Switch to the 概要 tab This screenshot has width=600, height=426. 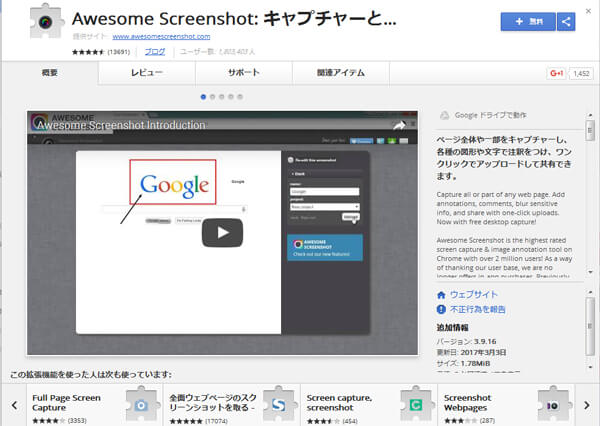point(50,74)
